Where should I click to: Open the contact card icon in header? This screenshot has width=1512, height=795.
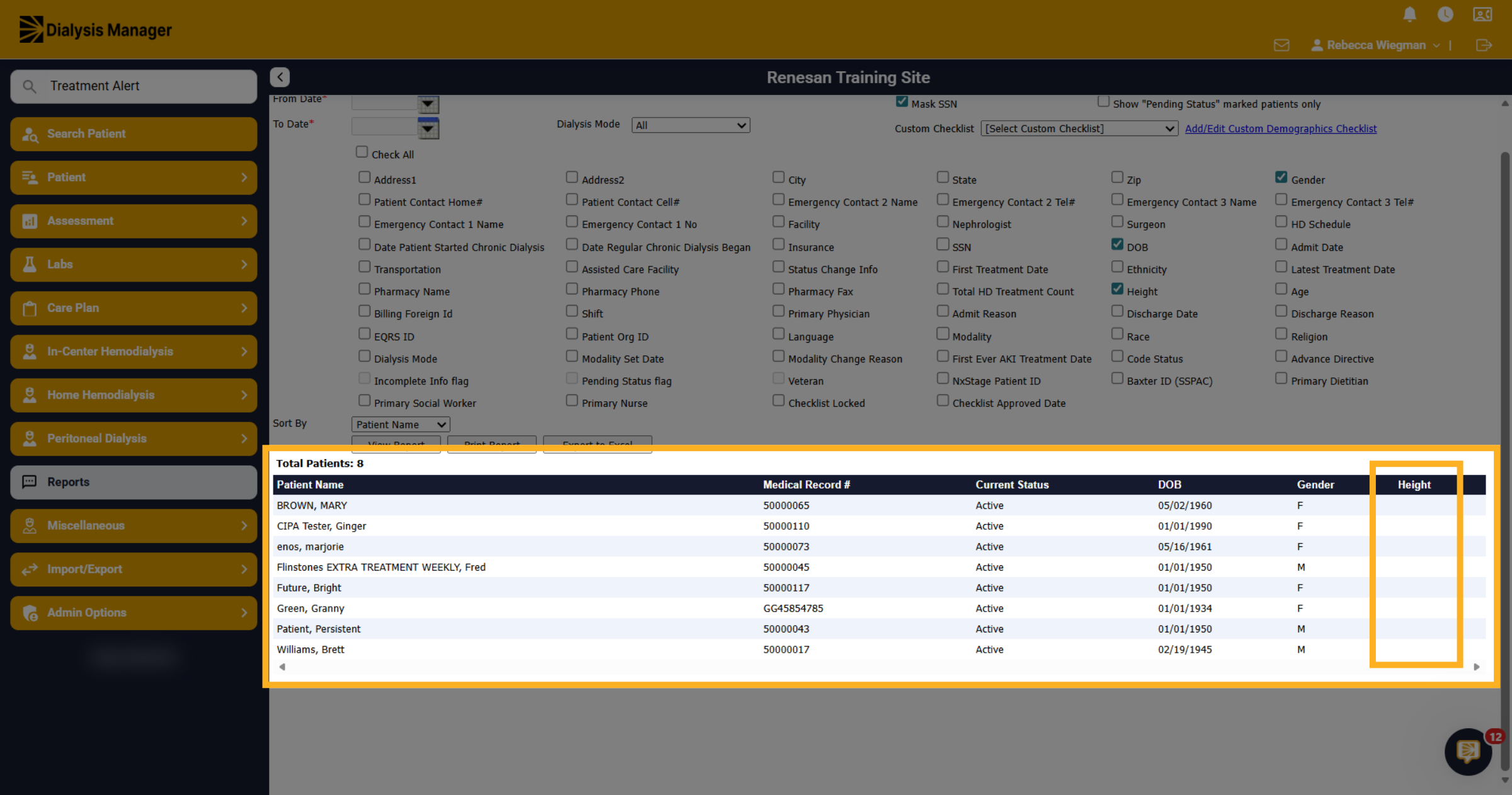(x=1482, y=14)
